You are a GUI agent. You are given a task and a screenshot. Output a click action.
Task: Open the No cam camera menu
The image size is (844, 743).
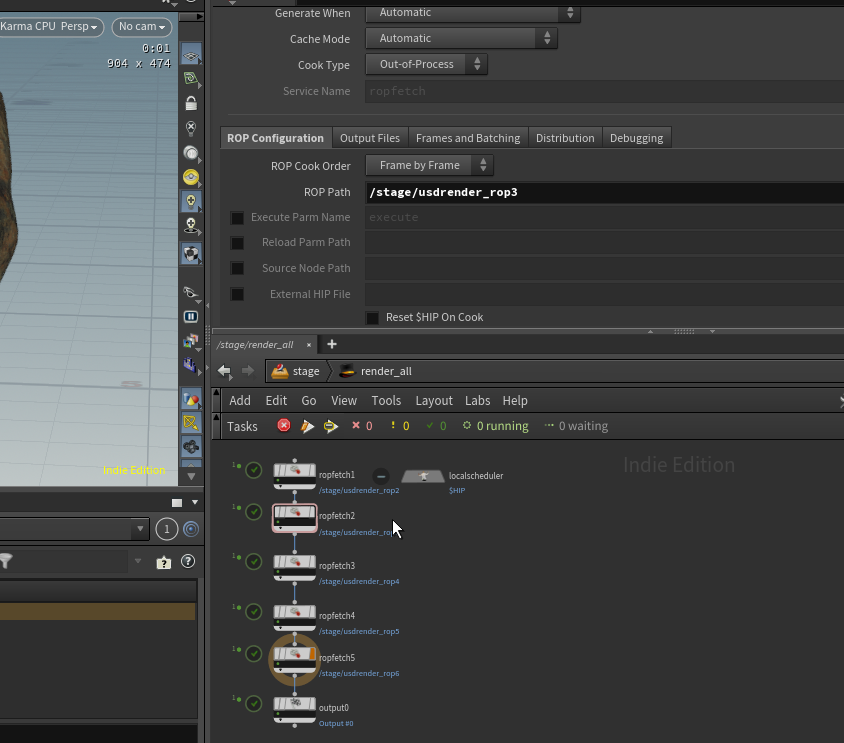[x=142, y=26]
